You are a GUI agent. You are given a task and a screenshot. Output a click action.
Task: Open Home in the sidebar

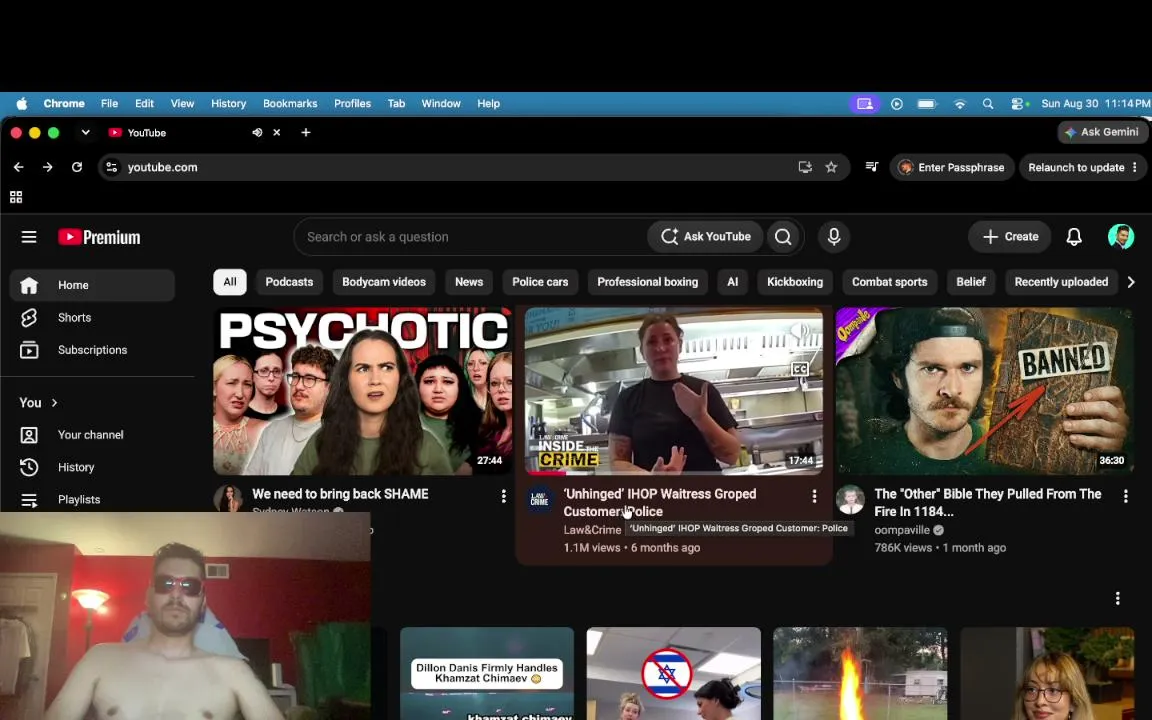92,285
